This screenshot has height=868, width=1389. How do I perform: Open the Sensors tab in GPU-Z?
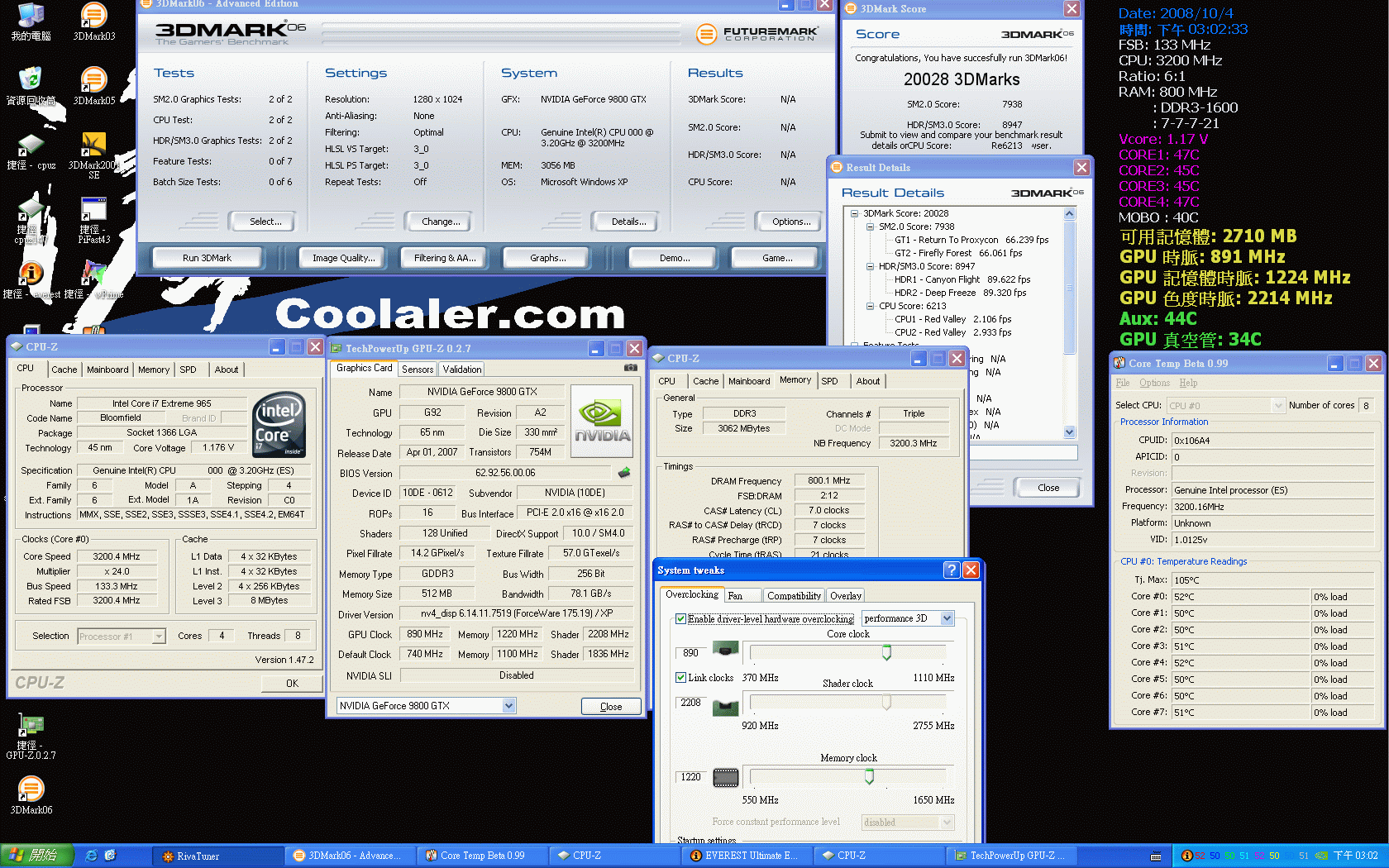click(x=418, y=370)
